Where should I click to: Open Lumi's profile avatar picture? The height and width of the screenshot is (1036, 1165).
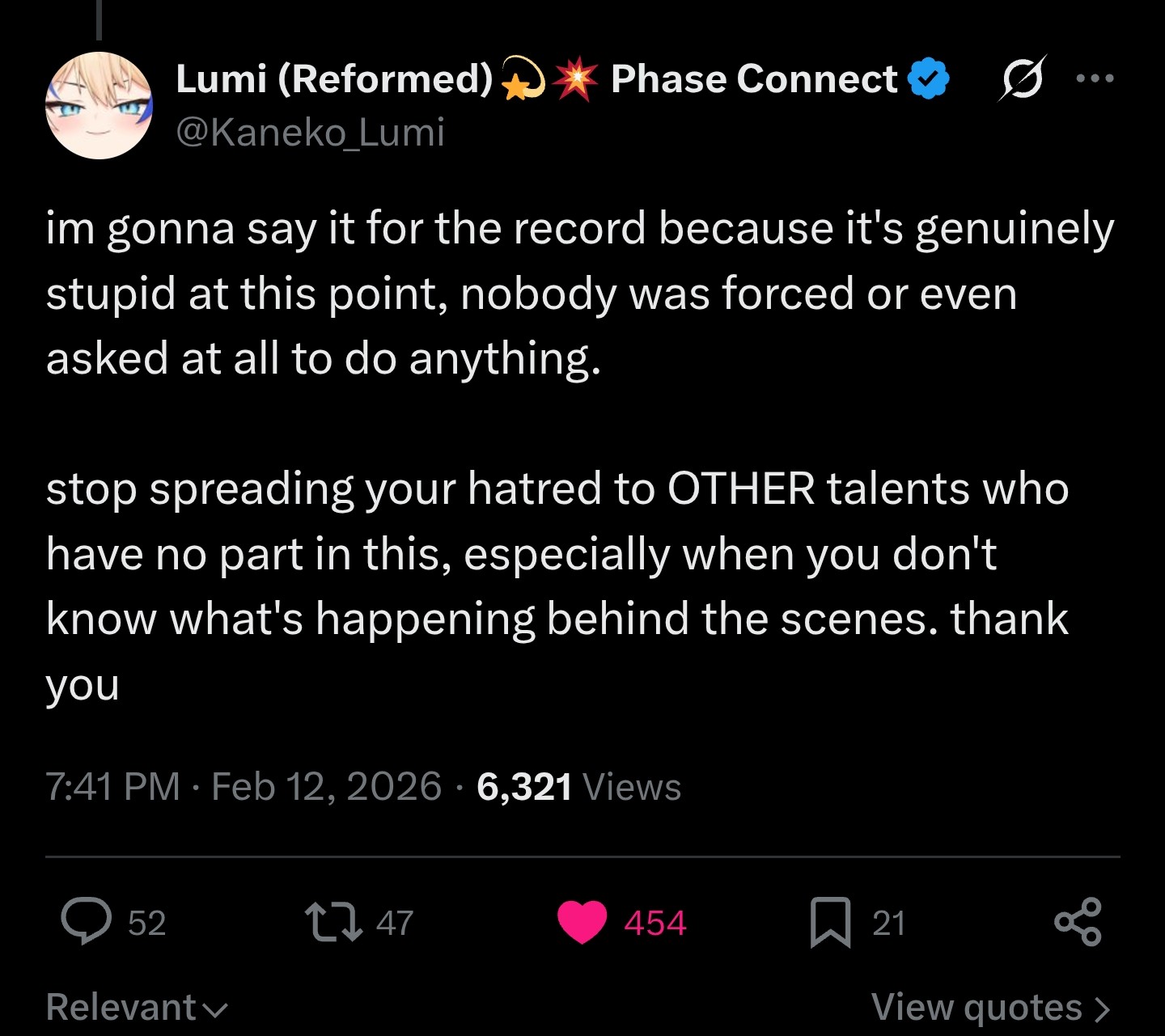99,106
